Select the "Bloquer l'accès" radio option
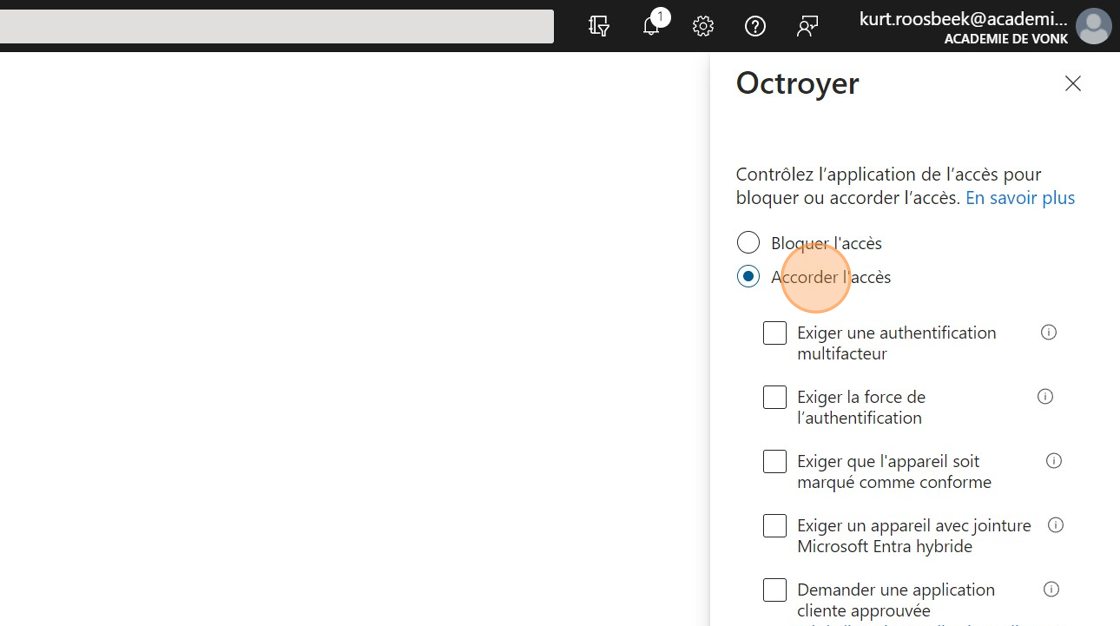This screenshot has height=626, width=1120. (x=748, y=242)
